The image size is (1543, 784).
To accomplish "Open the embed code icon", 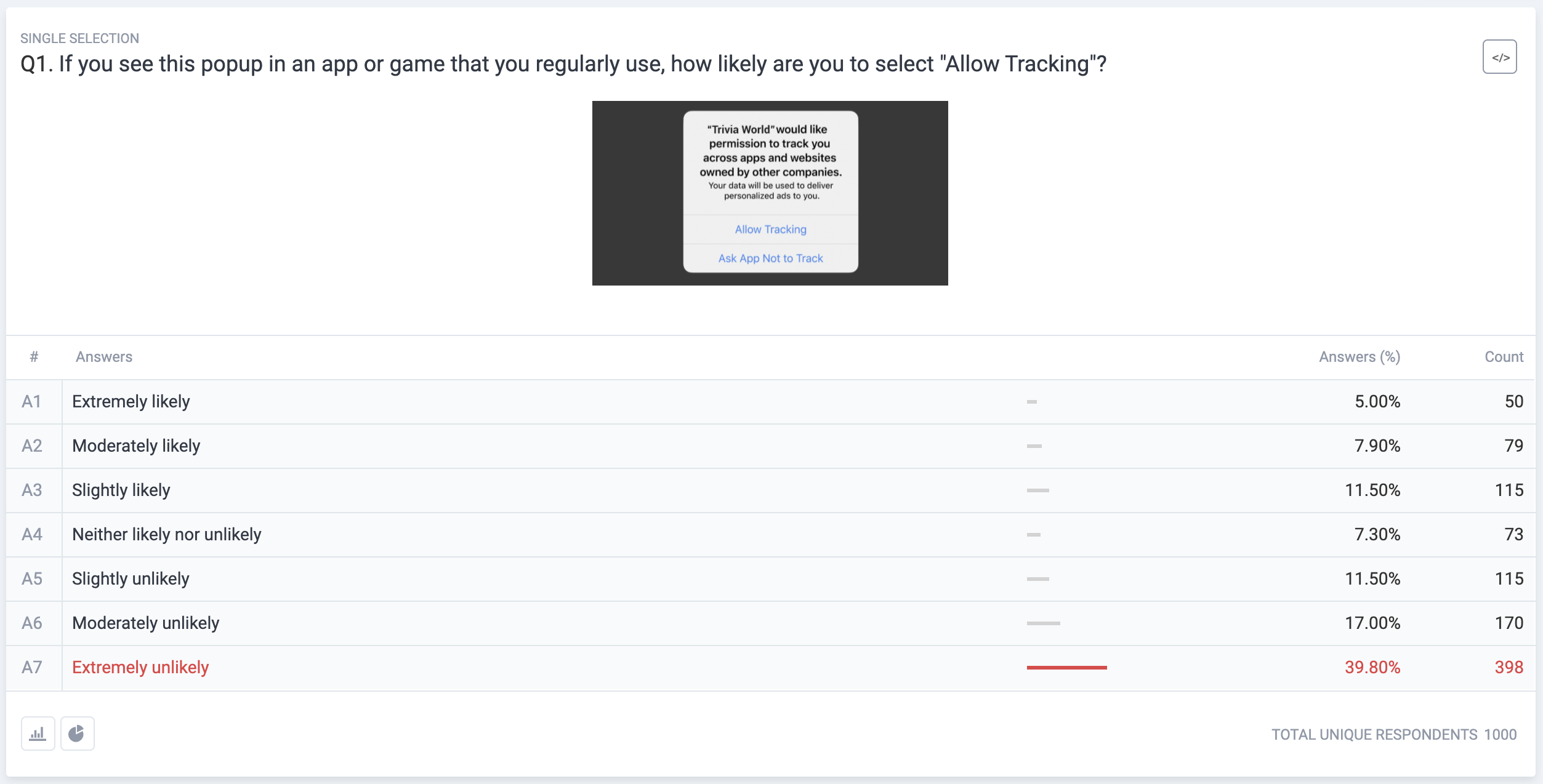I will click(1499, 57).
